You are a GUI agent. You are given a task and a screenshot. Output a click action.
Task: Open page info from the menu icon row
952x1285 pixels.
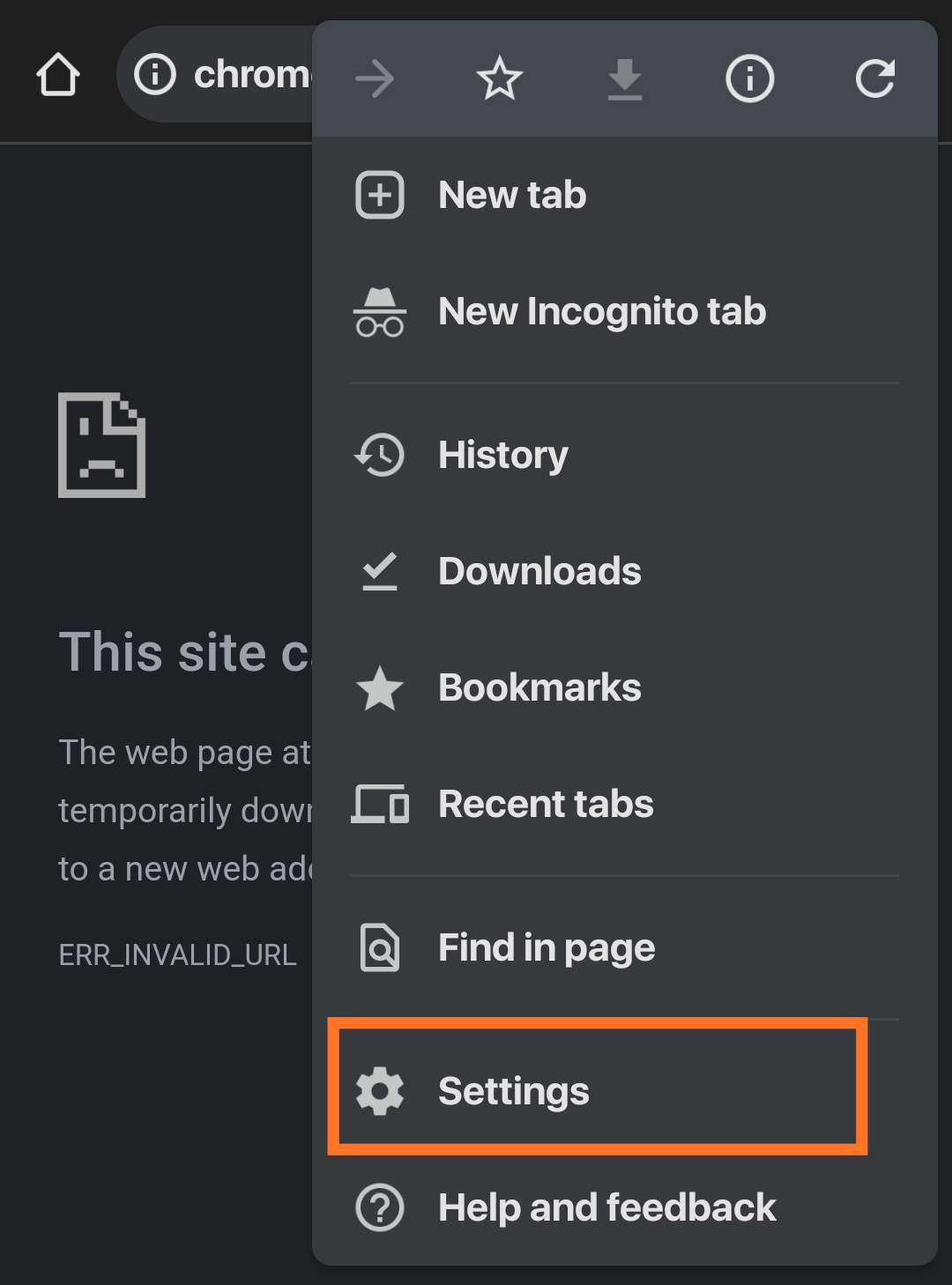click(x=749, y=79)
